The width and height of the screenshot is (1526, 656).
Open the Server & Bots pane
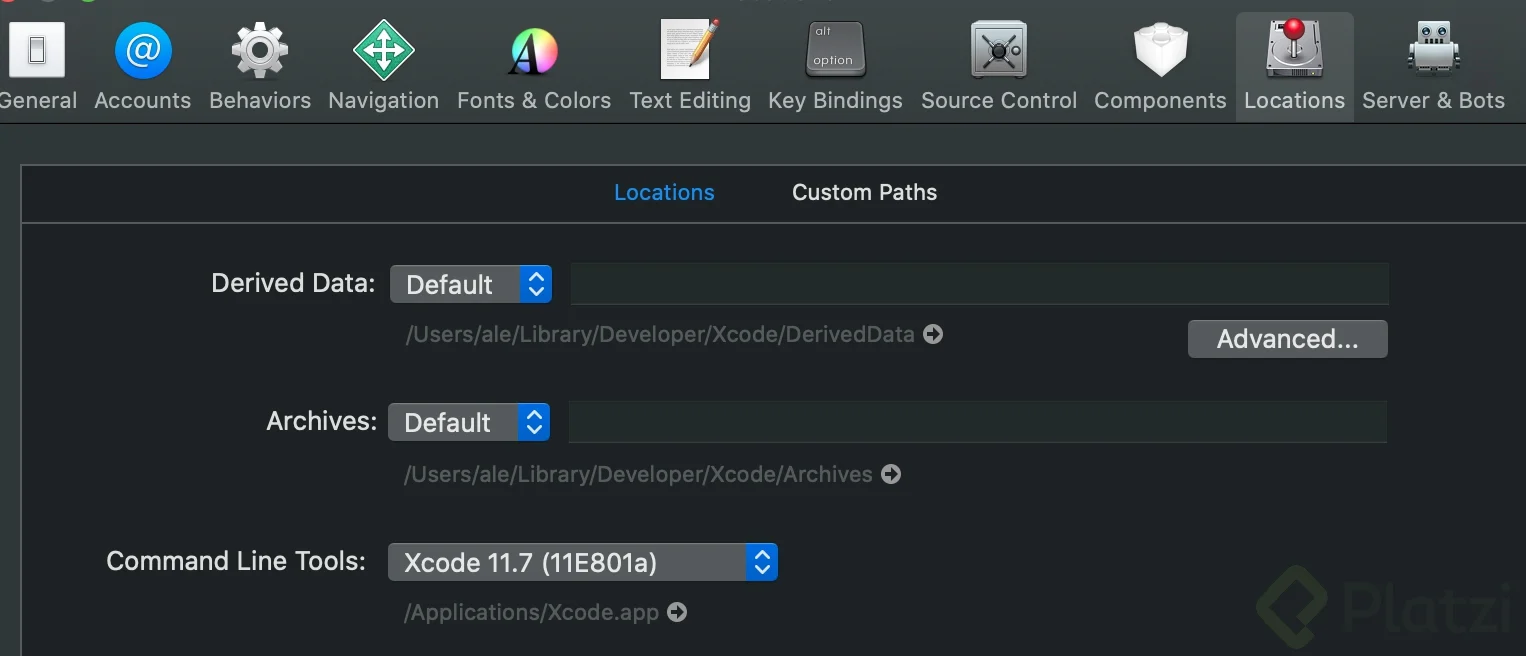pyautogui.click(x=1433, y=66)
